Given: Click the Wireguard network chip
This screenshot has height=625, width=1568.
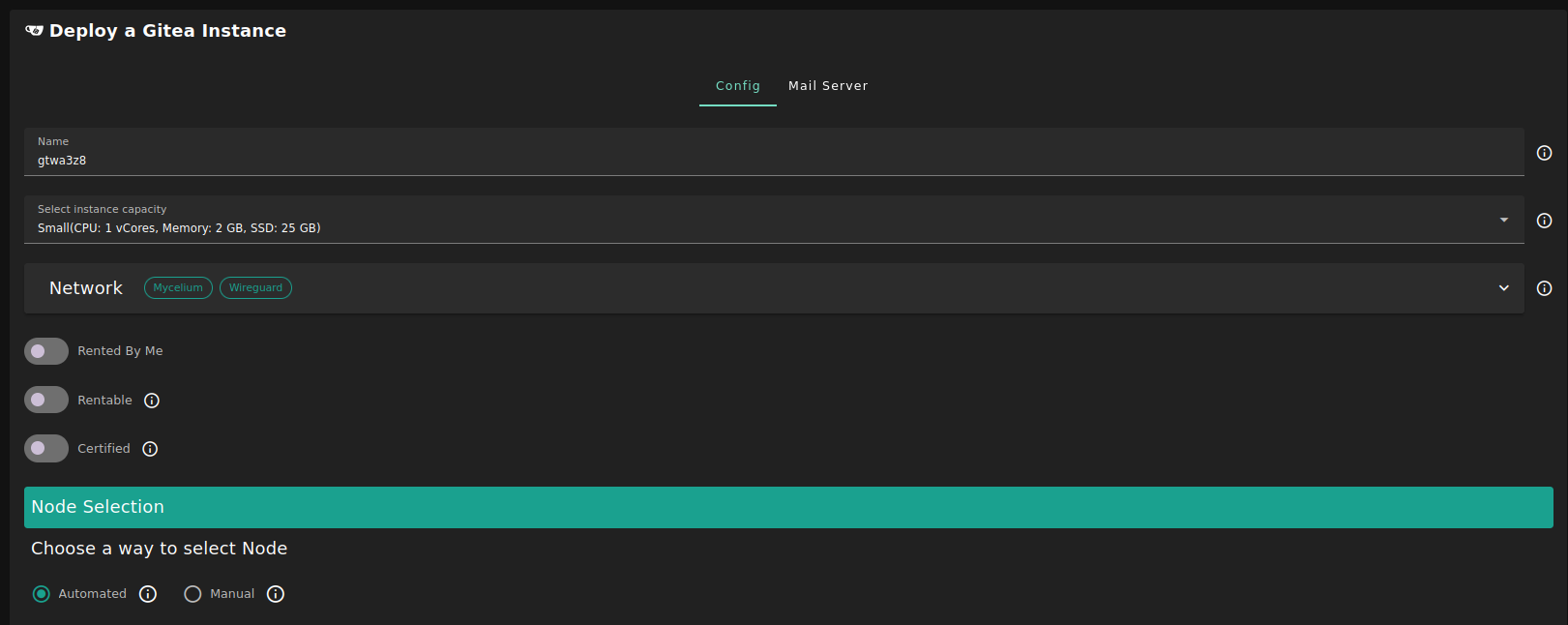Looking at the screenshot, I should [255, 288].
